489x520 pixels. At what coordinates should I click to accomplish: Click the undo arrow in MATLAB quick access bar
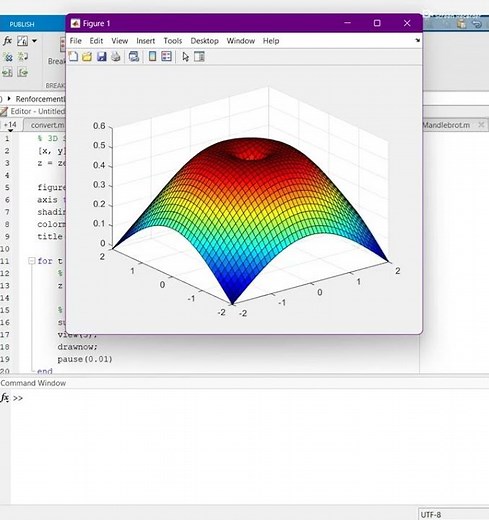[x=477, y=24]
